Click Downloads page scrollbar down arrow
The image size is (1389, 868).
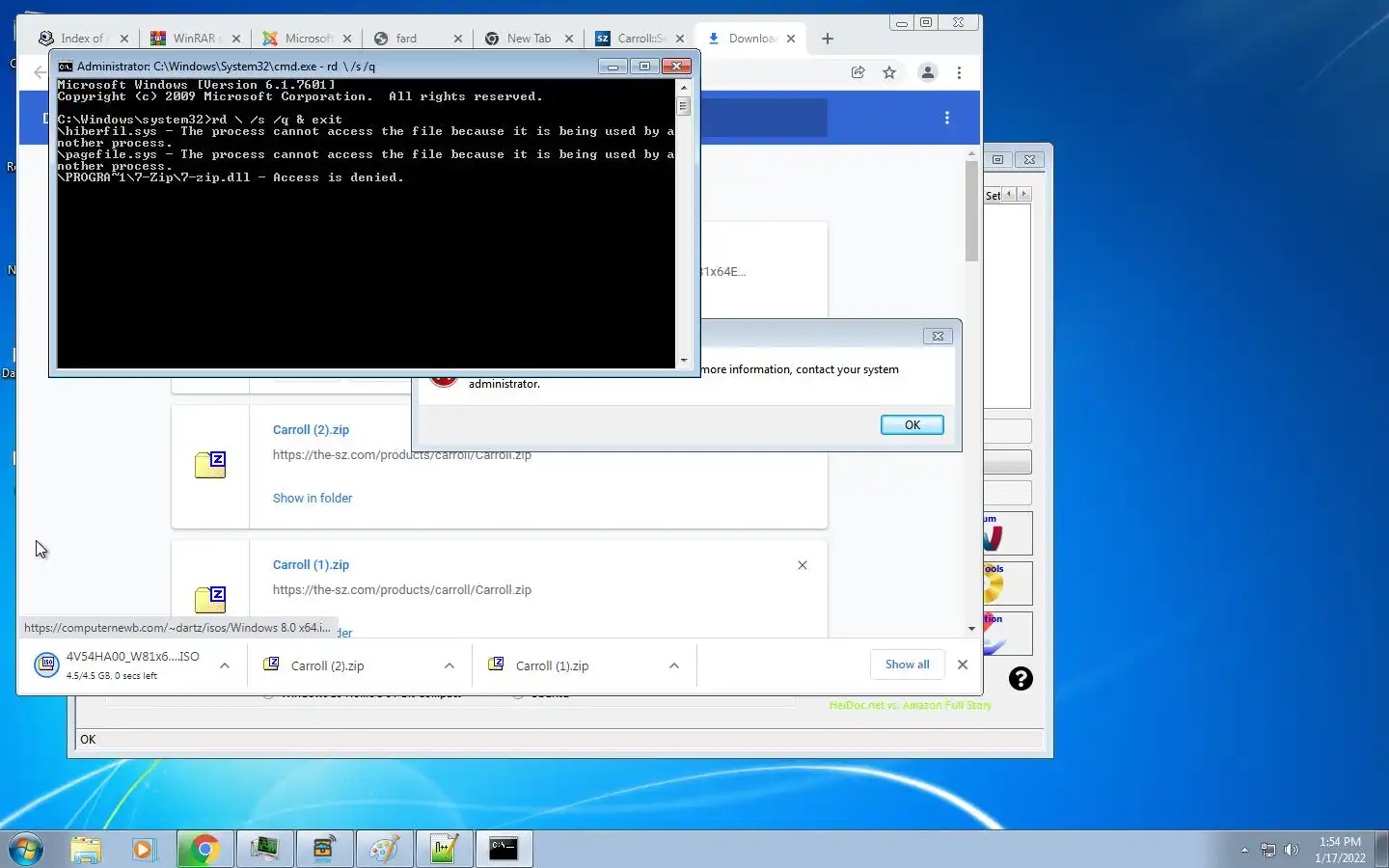point(971,629)
